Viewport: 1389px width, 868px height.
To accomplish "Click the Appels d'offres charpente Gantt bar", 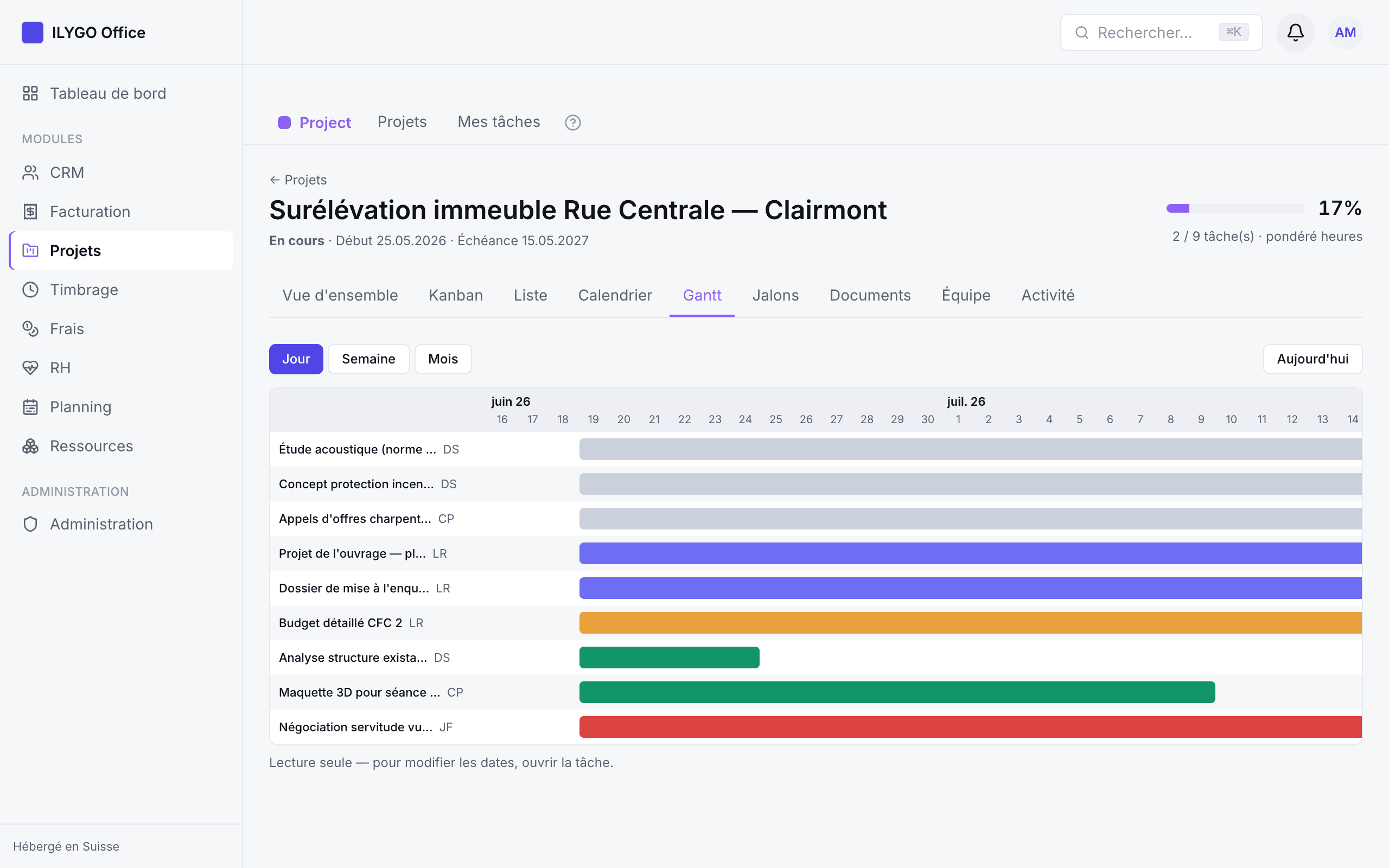I will click(x=970, y=519).
